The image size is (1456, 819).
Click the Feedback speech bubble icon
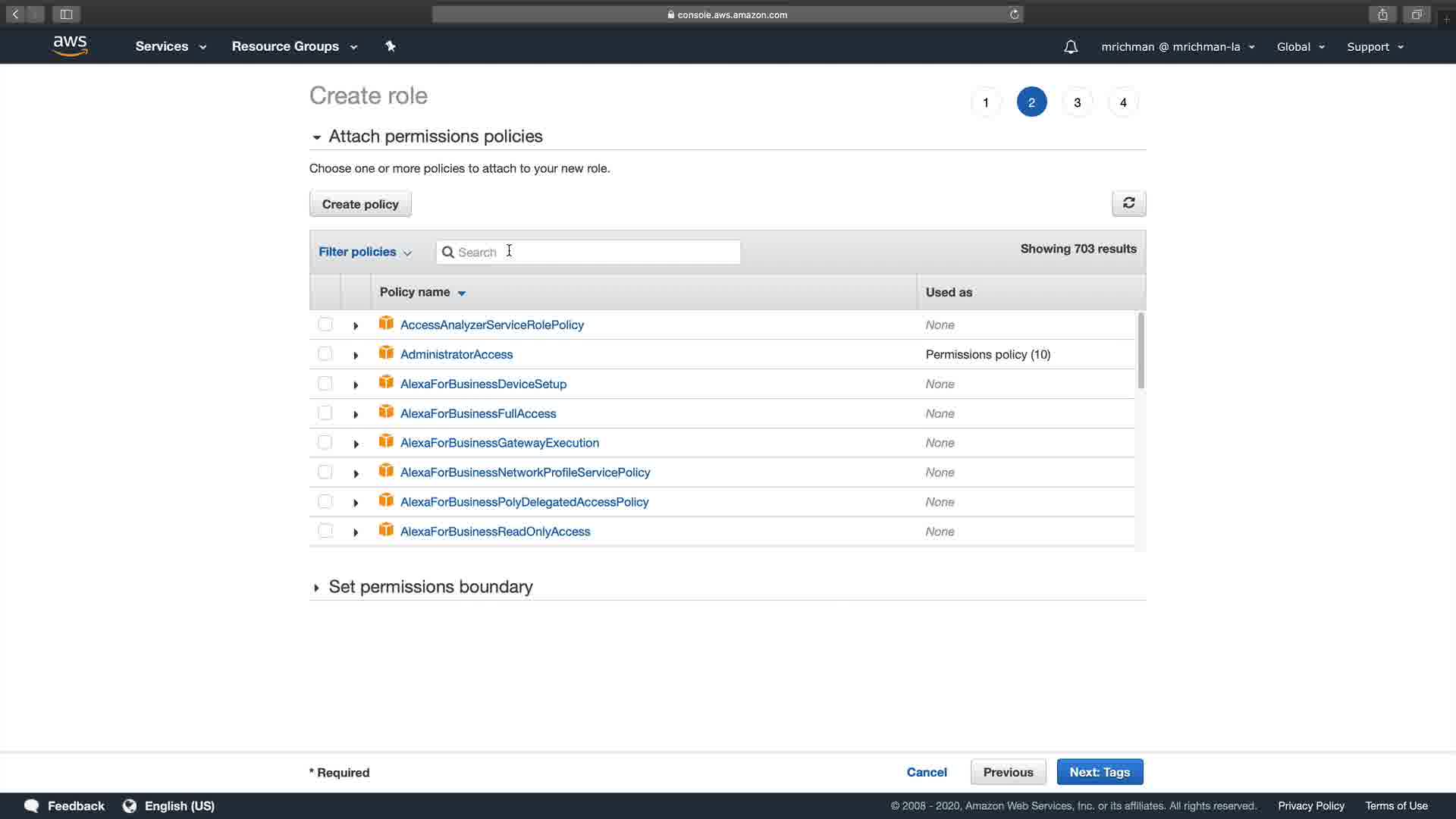pyautogui.click(x=31, y=805)
